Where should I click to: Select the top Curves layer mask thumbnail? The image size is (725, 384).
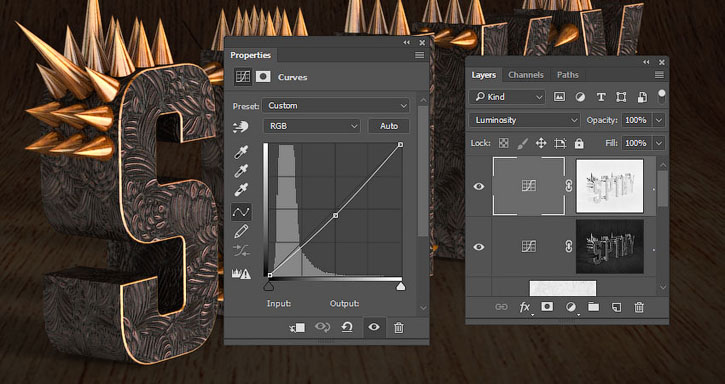pyautogui.click(x=609, y=186)
